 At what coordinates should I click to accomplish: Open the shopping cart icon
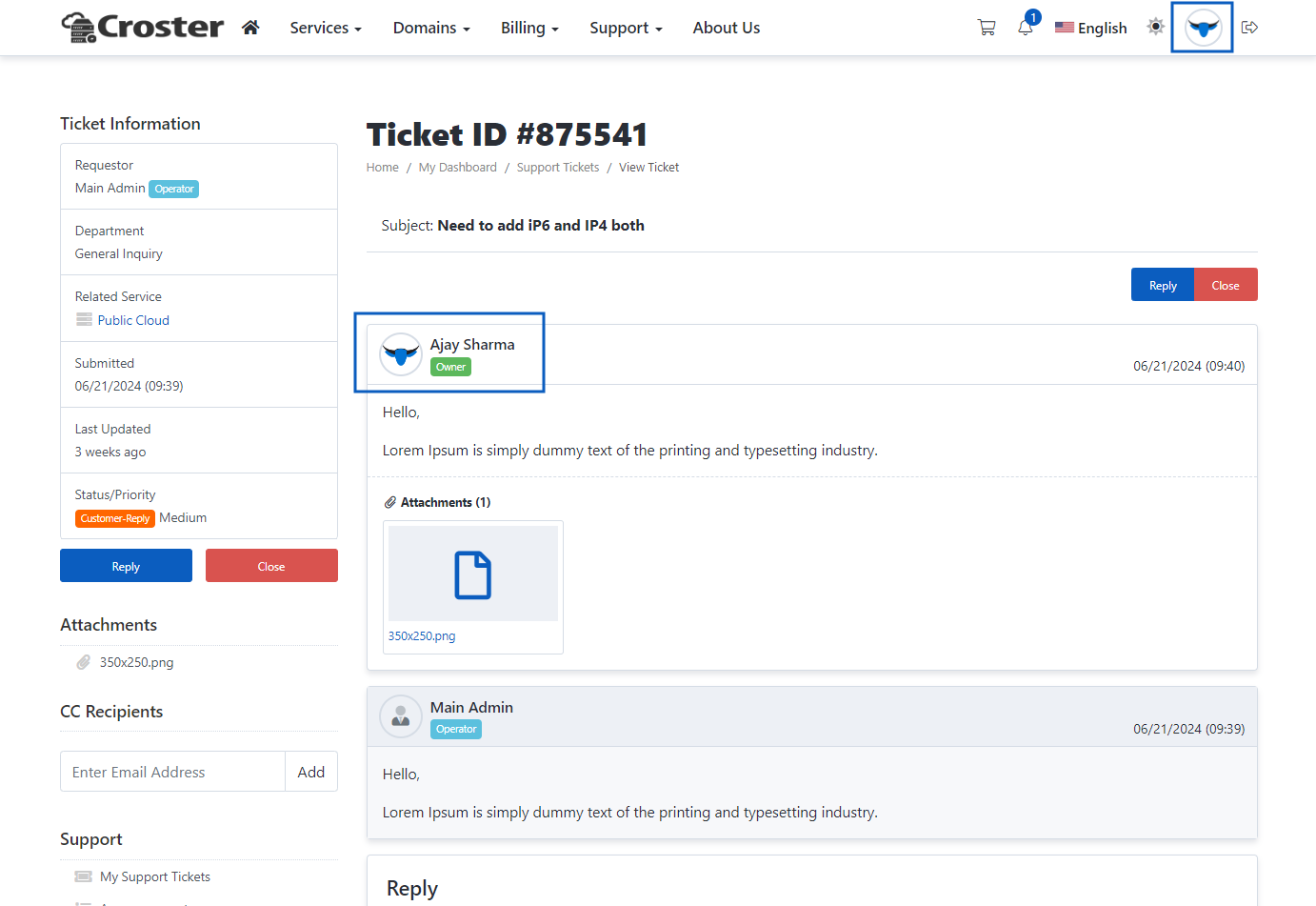coord(987,28)
